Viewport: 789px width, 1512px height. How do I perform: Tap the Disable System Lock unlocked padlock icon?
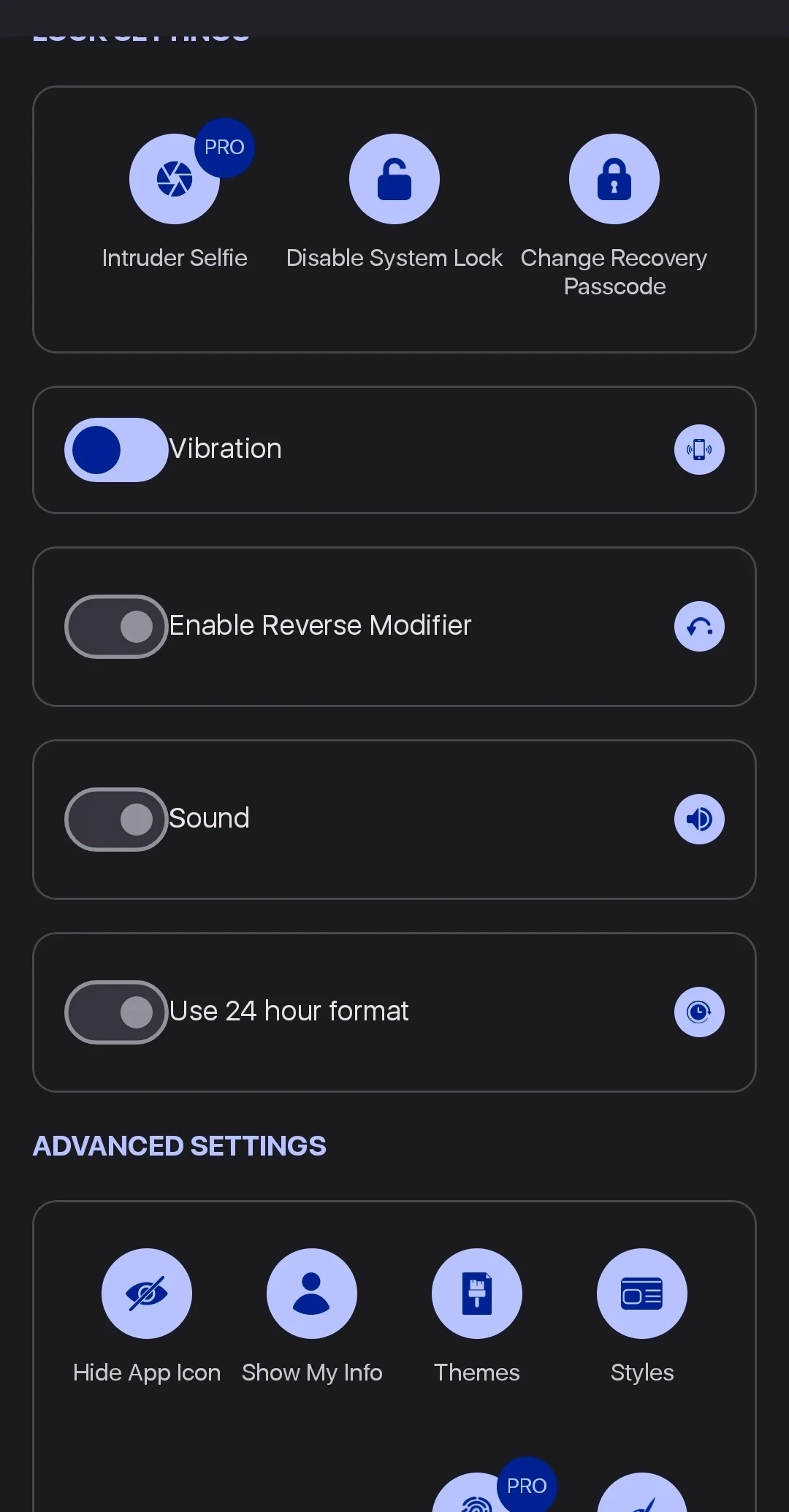tap(394, 179)
